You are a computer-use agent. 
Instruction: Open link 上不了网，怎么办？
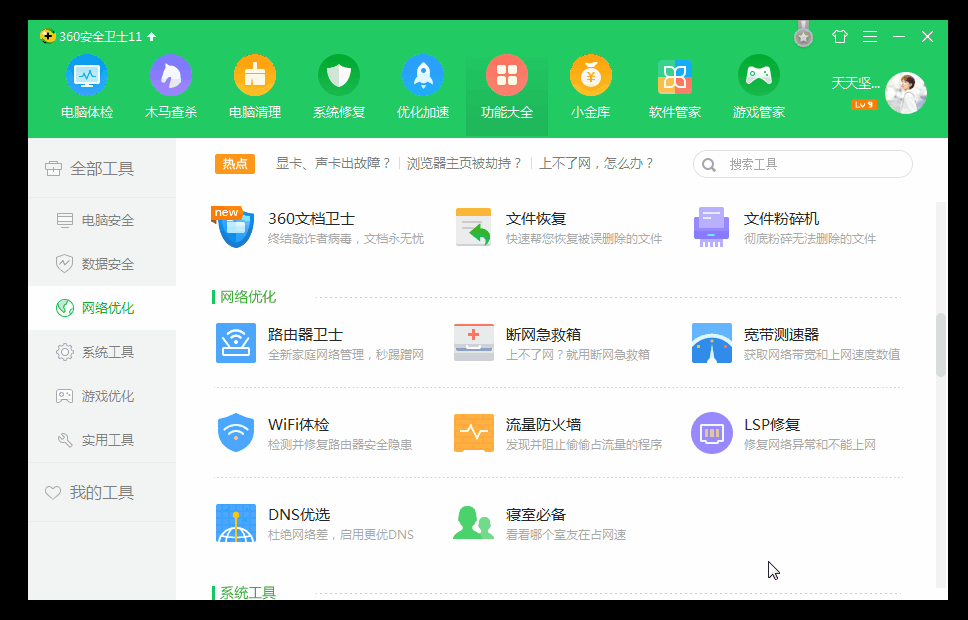pos(596,164)
